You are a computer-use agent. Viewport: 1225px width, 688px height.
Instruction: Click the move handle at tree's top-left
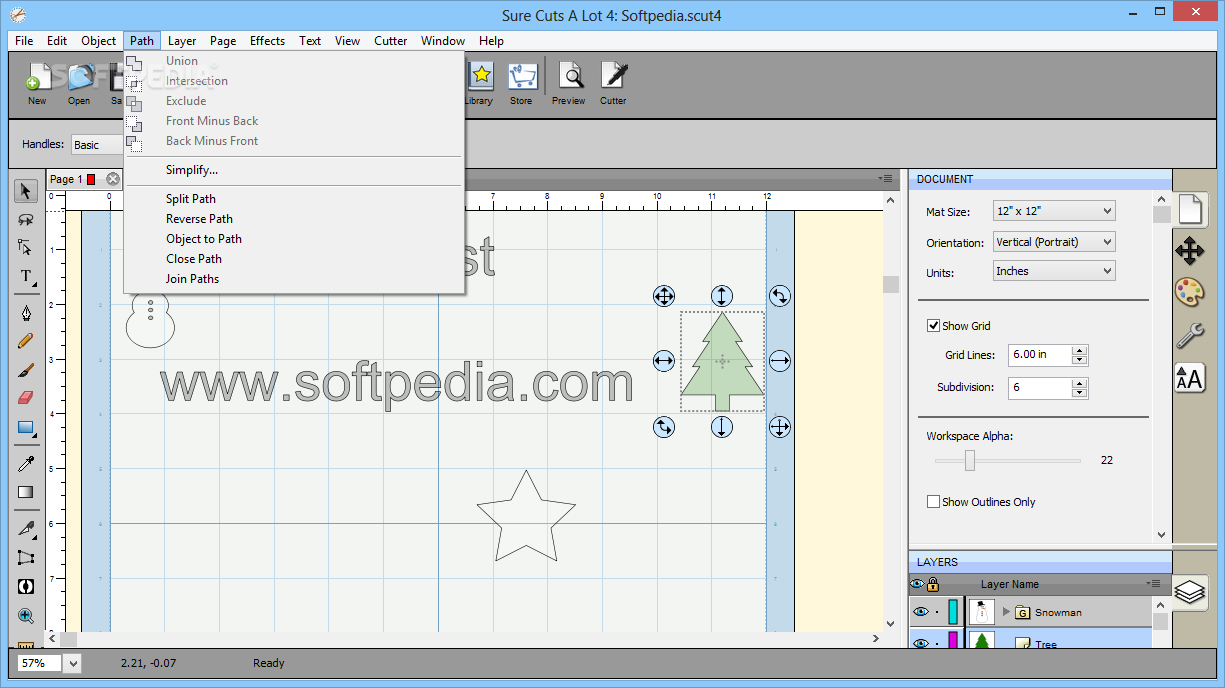[664, 295]
